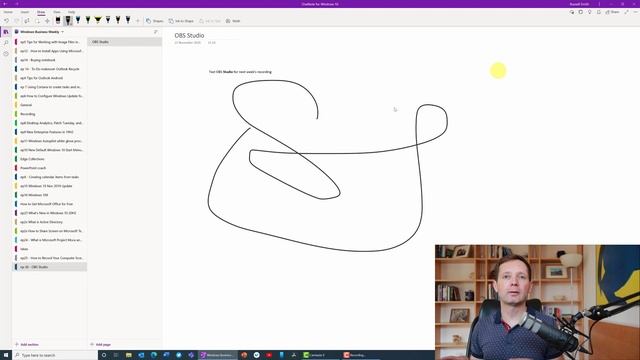Open Camtasia taskbar button
The width and height of the screenshot is (640, 360).
coord(320,355)
